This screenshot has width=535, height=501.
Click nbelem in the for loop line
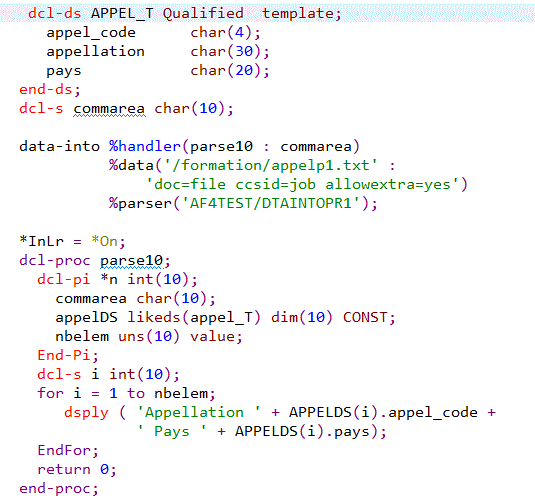point(181,393)
